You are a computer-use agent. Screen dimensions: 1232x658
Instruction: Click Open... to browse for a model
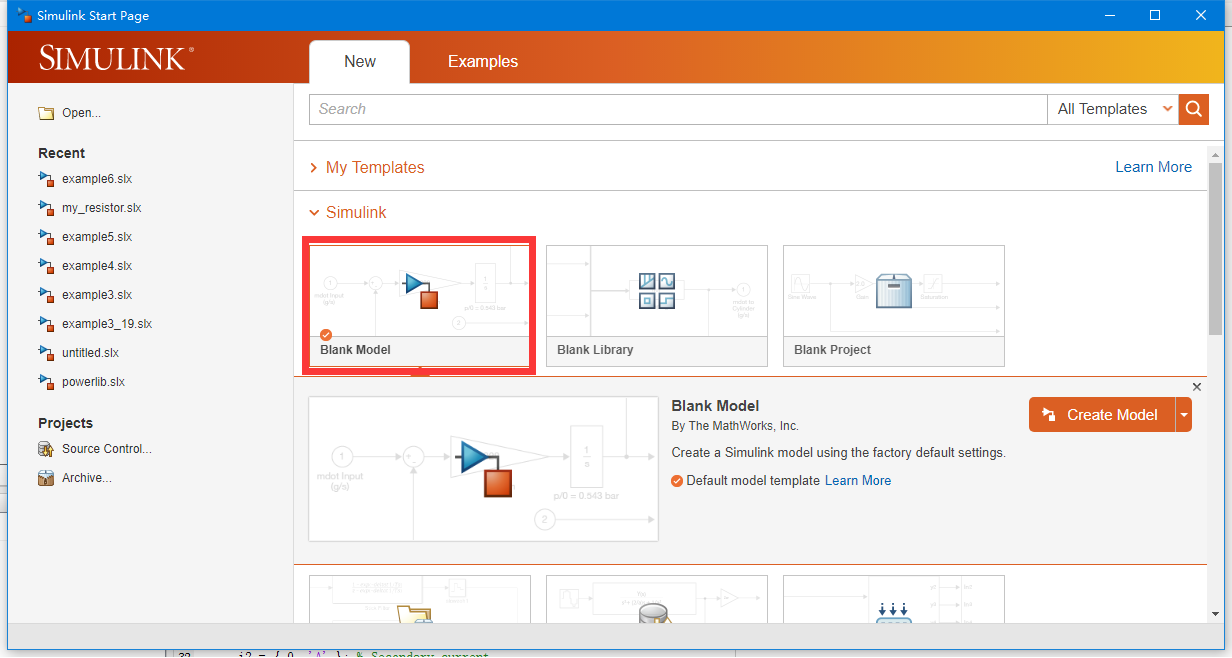tap(81, 113)
